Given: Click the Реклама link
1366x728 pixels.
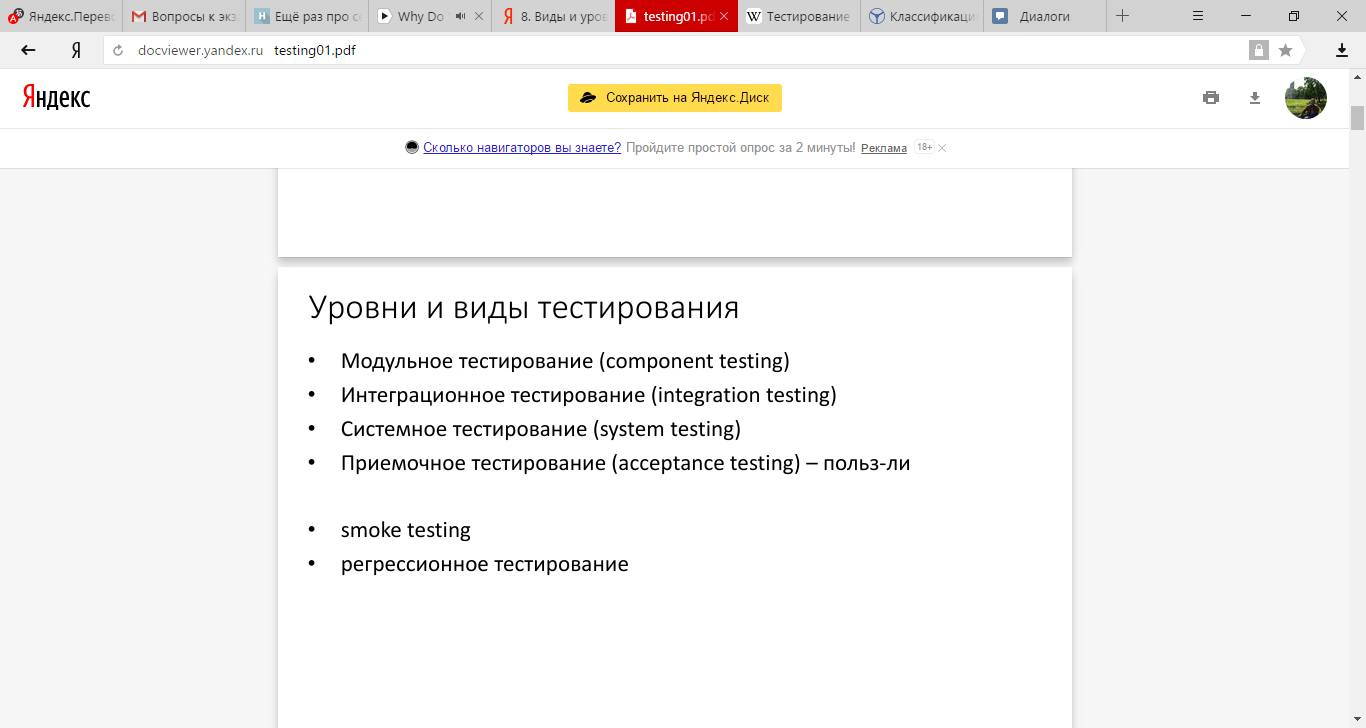Looking at the screenshot, I should [884, 148].
